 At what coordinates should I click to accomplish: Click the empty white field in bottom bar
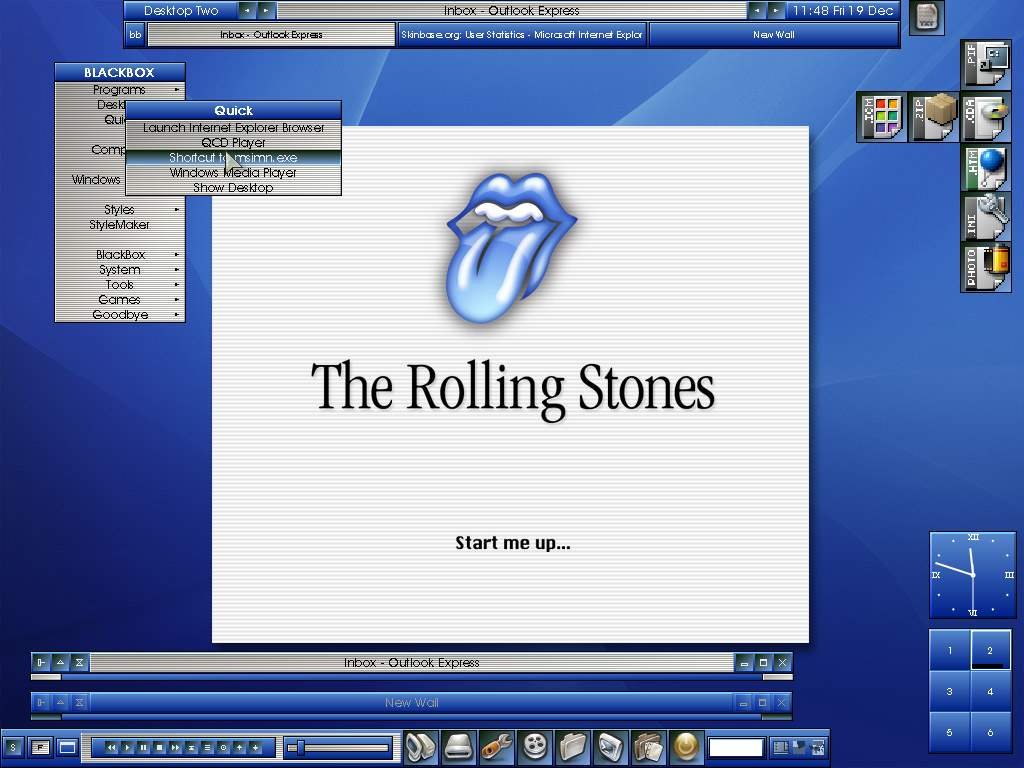736,747
